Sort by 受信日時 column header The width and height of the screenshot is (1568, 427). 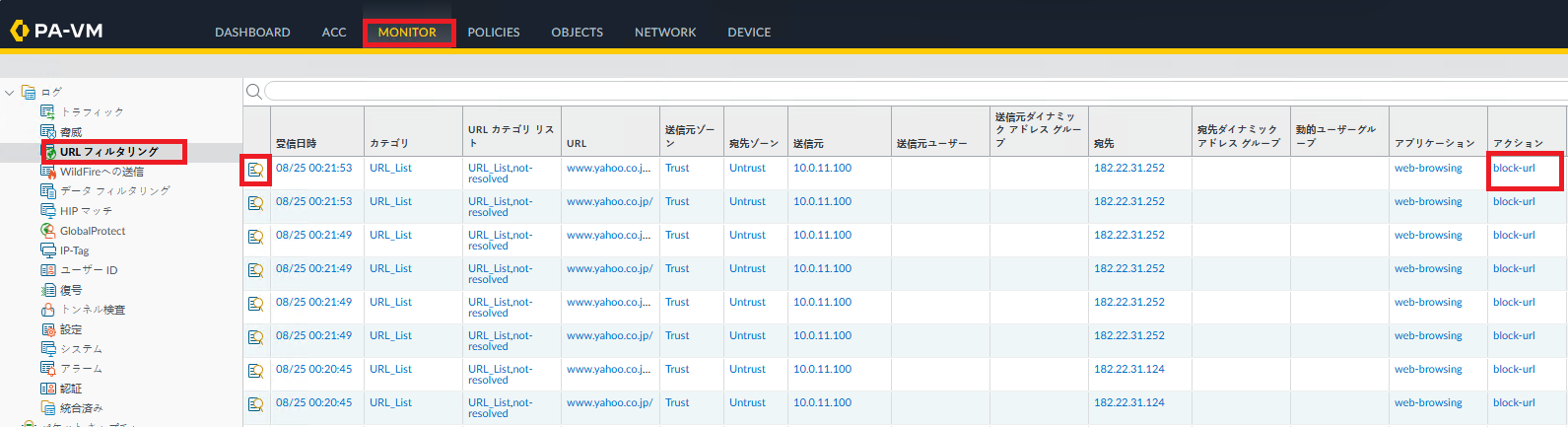(x=297, y=144)
